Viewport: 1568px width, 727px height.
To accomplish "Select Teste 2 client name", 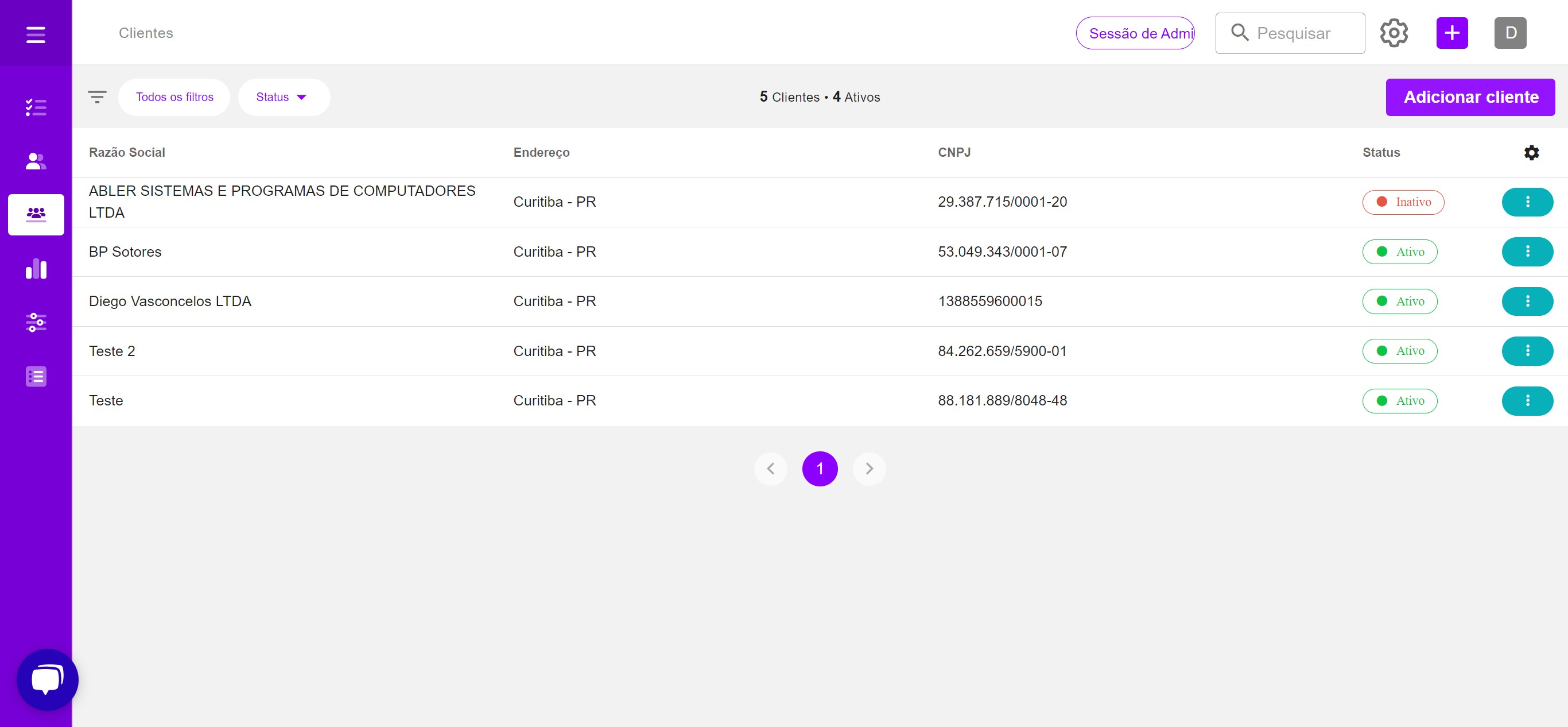I will (x=112, y=351).
